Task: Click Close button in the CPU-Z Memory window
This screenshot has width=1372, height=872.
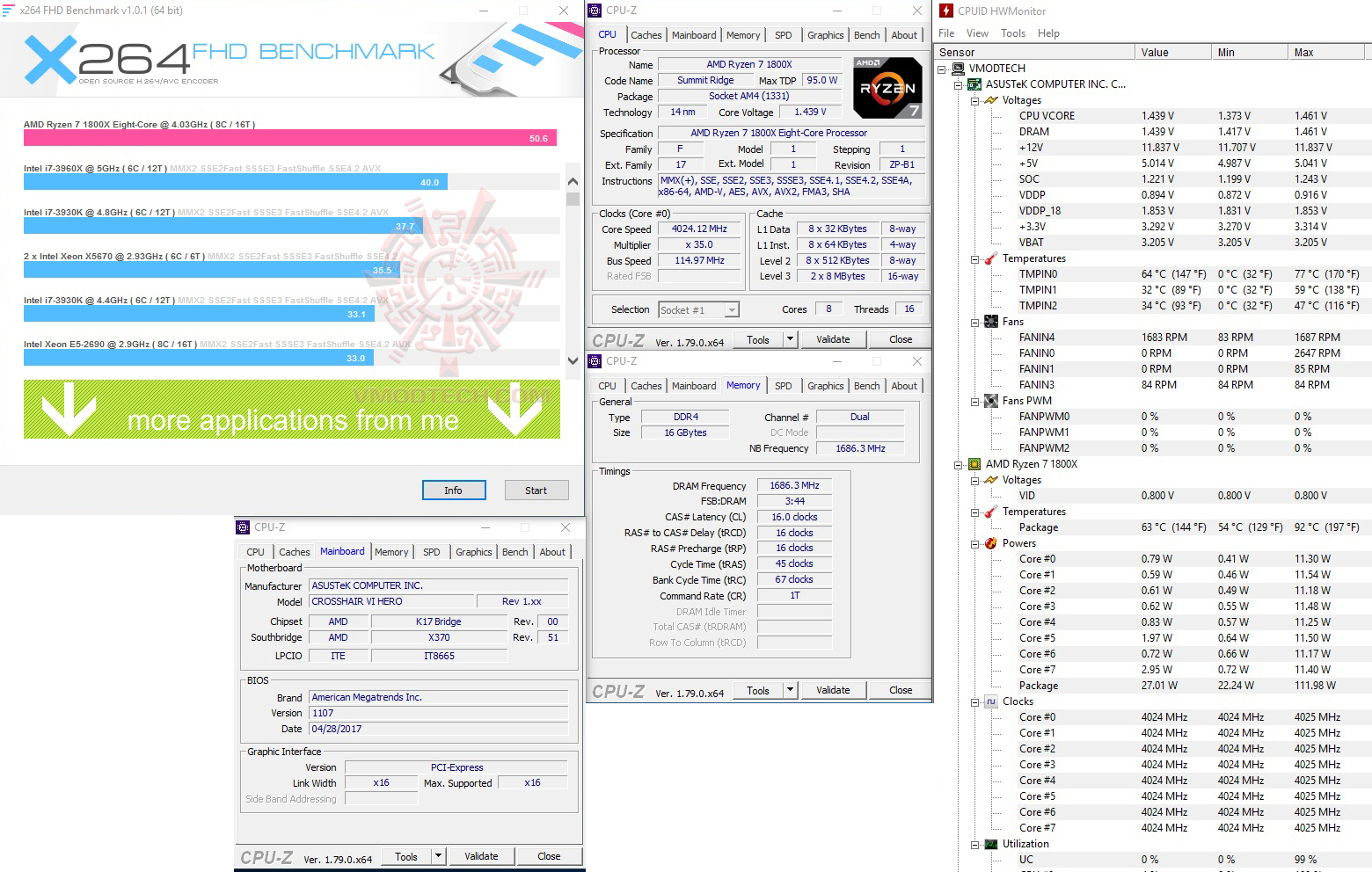Action: (901, 690)
